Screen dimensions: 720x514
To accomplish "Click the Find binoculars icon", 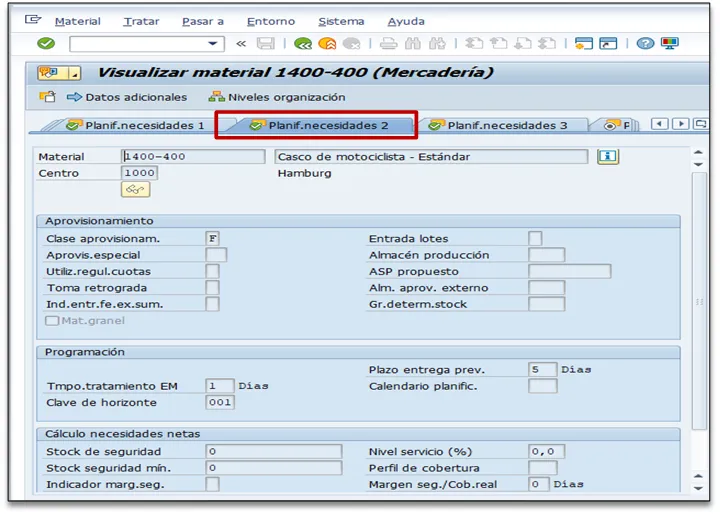I will coord(412,43).
